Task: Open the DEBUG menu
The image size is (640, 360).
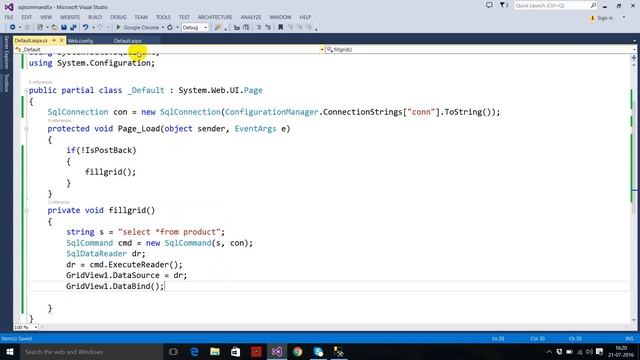Action: 118,17
